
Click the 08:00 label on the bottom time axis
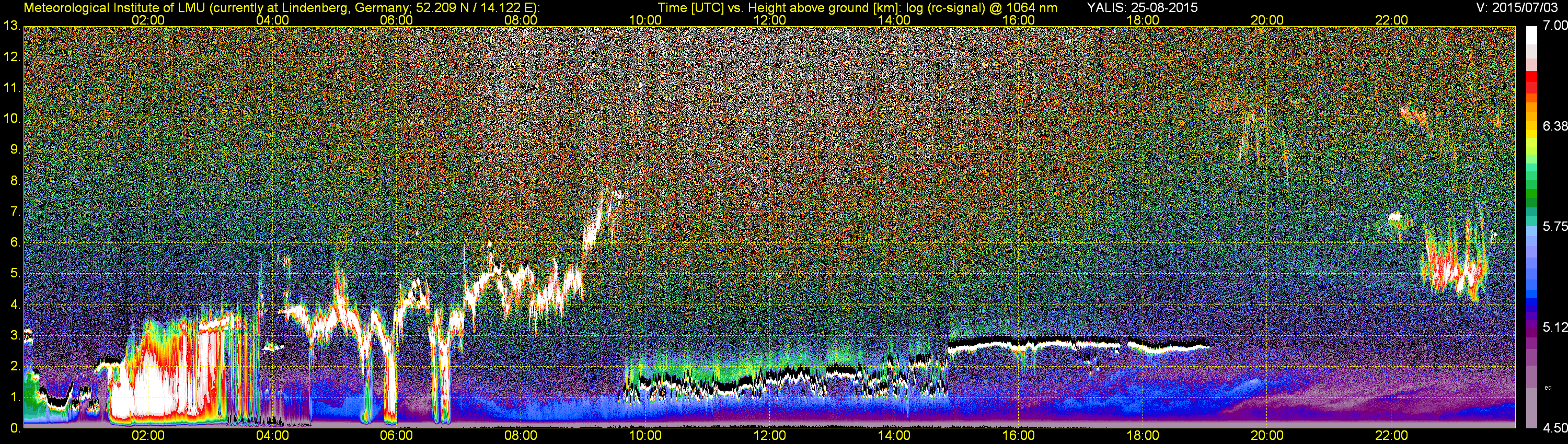click(521, 436)
